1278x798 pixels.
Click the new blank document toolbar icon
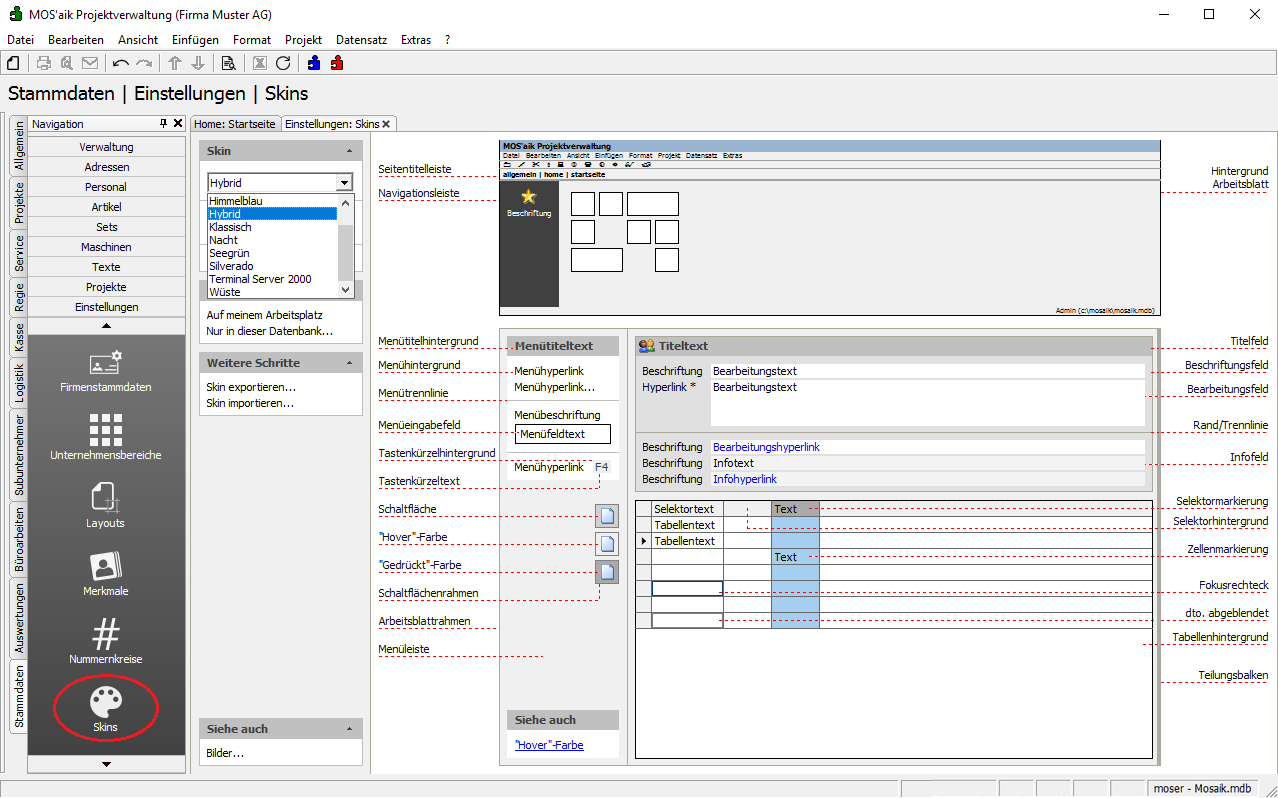click(14, 63)
